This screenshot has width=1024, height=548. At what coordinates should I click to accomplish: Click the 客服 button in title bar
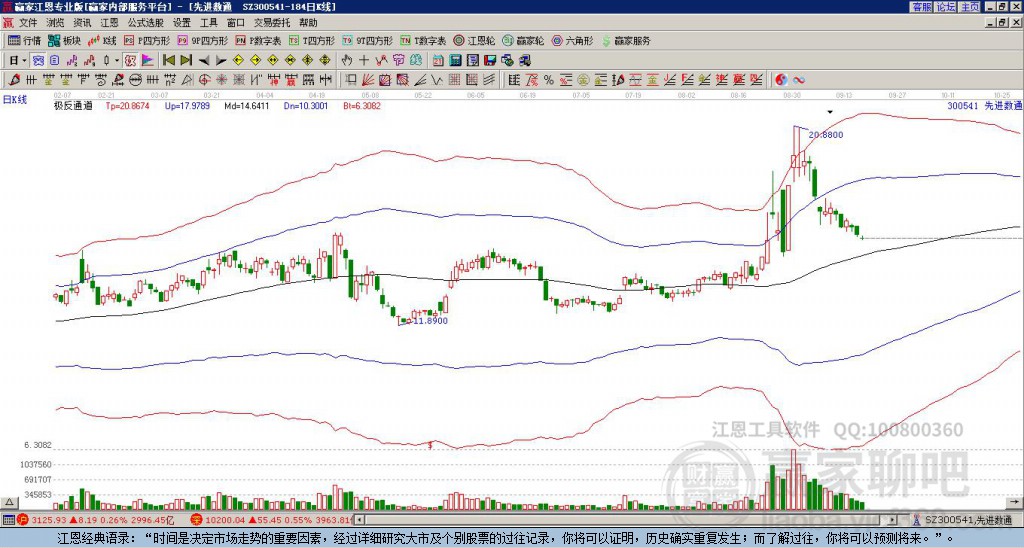coord(921,7)
